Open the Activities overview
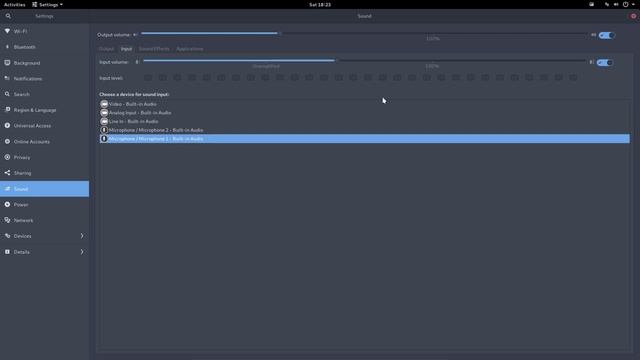 point(14,4)
